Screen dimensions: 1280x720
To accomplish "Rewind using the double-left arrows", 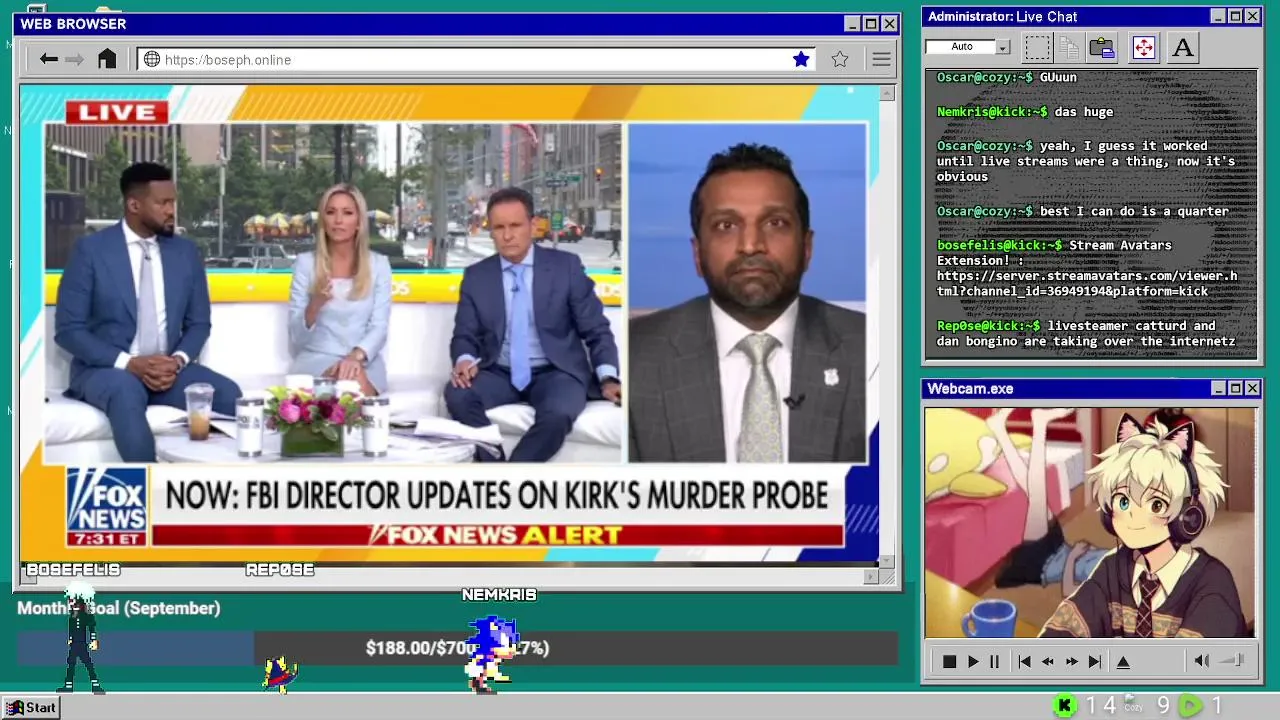I will pyautogui.click(x=1048, y=661).
